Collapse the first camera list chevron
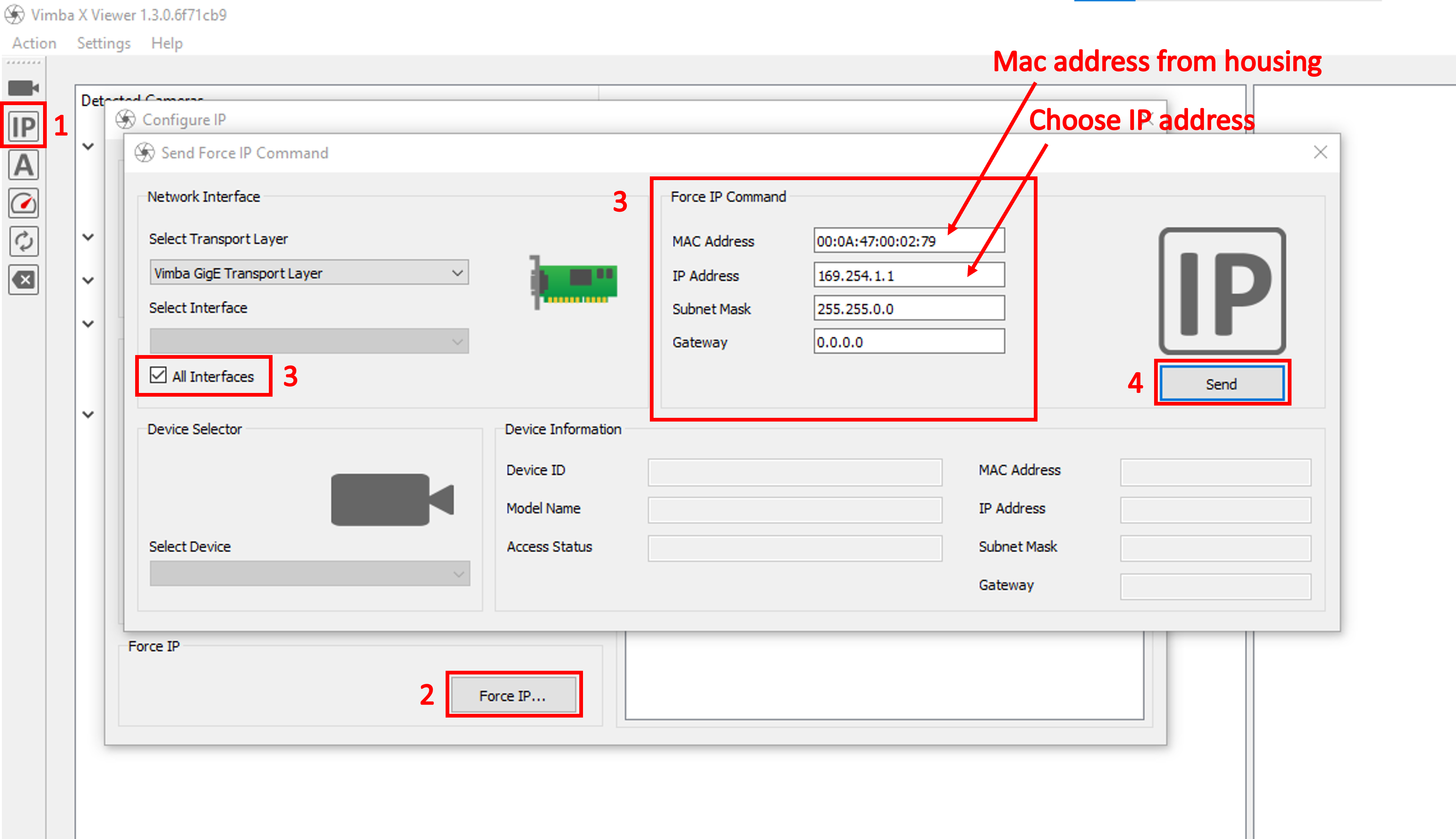Screen dimensions: 1456x839 88,146
